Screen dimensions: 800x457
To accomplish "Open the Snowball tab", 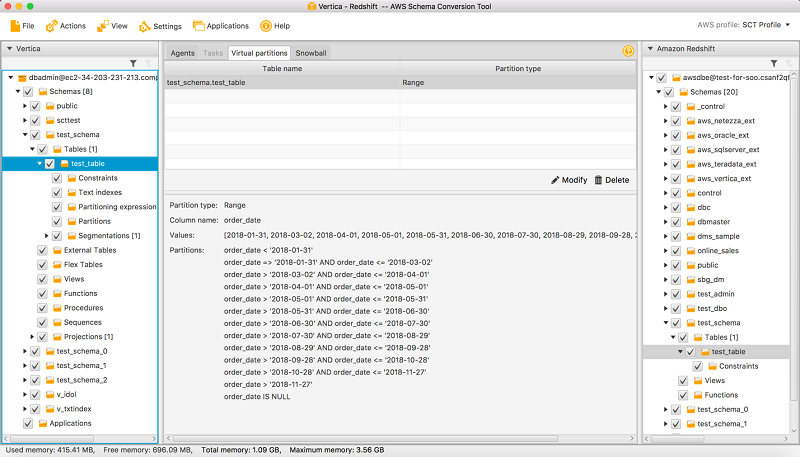I will pyautogui.click(x=311, y=53).
